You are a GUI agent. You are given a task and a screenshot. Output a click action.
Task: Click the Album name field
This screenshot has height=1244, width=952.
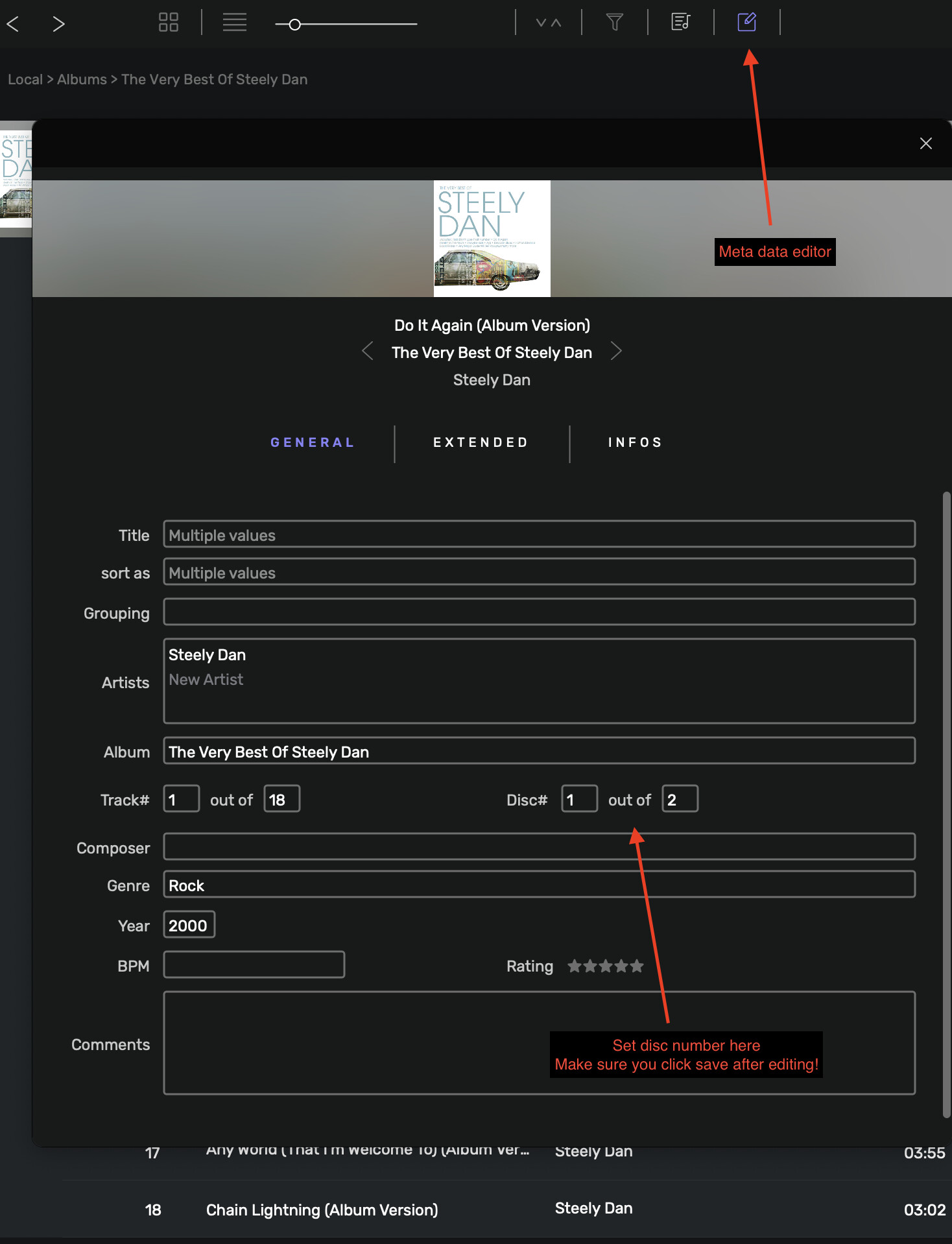(x=540, y=751)
